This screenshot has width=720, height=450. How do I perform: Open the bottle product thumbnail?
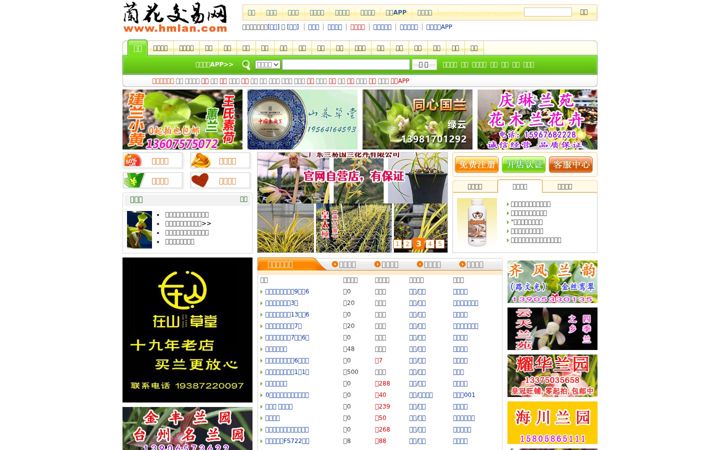[x=477, y=222]
